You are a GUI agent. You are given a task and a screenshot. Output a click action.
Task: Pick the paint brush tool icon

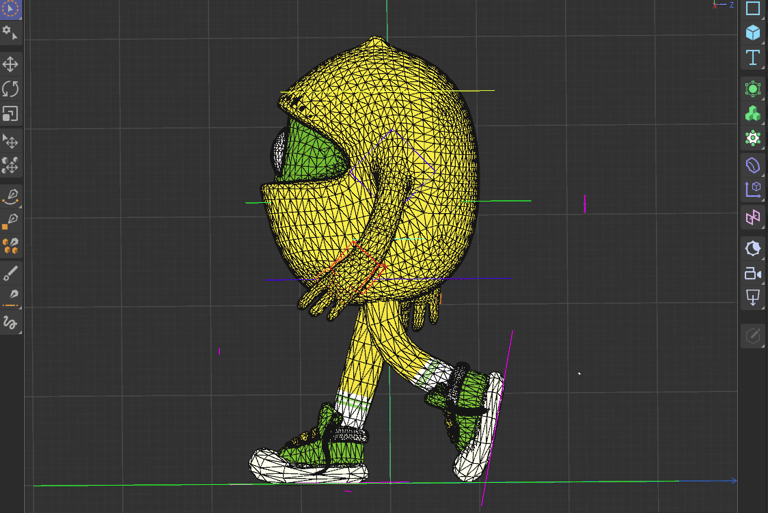point(10,273)
